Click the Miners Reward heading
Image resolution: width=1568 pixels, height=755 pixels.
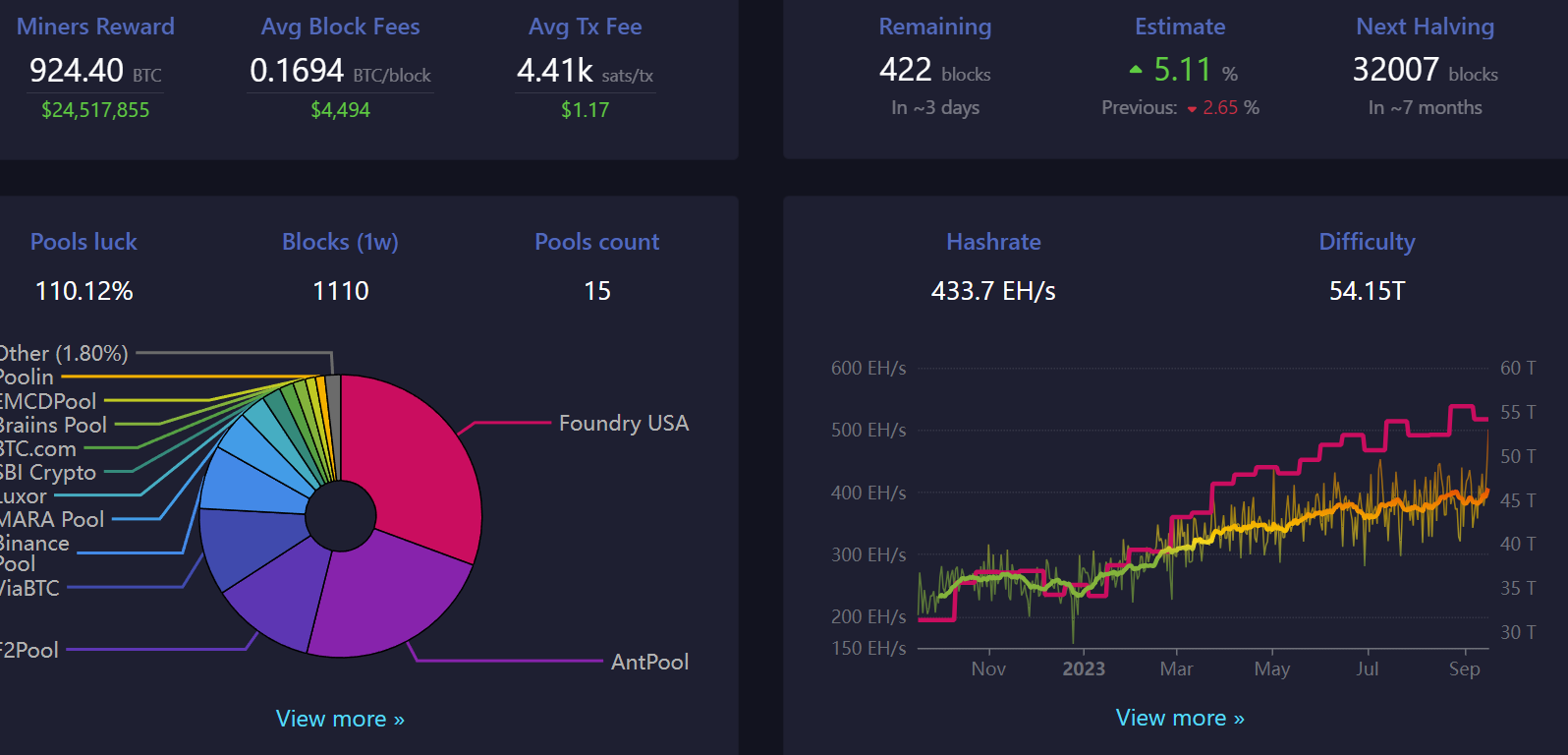[x=95, y=27]
